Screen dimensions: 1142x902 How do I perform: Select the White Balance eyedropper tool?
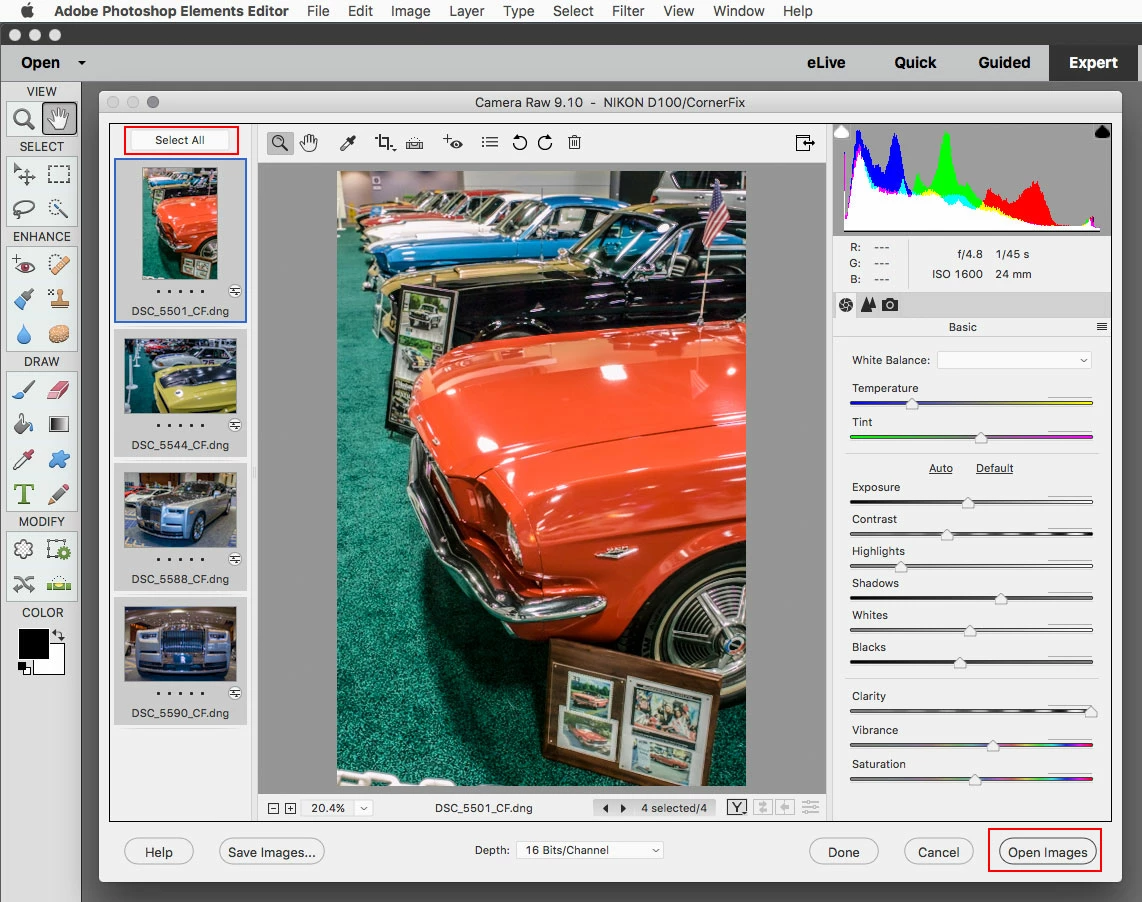[x=348, y=143]
